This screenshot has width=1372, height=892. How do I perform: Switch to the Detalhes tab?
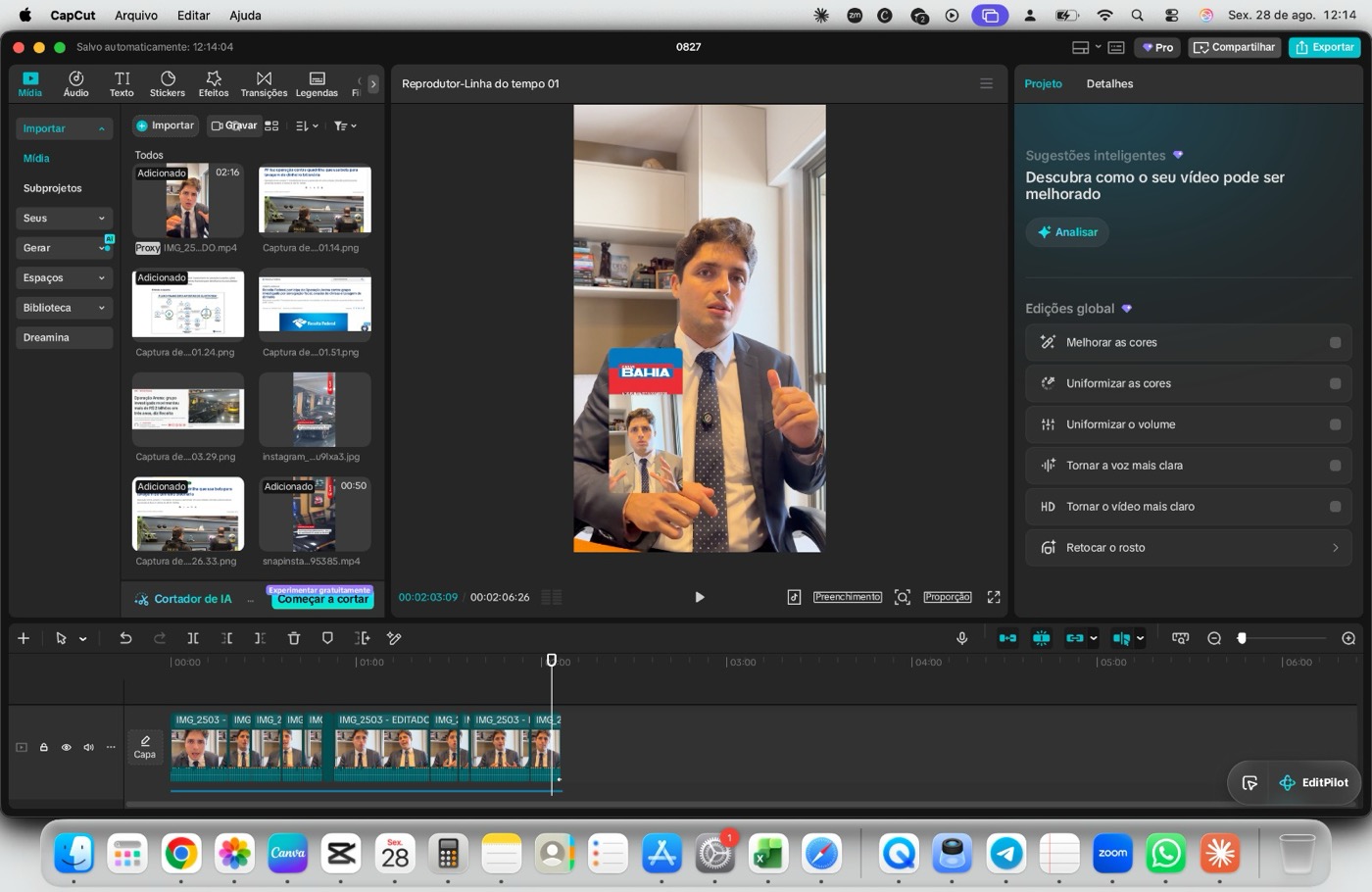[1109, 83]
